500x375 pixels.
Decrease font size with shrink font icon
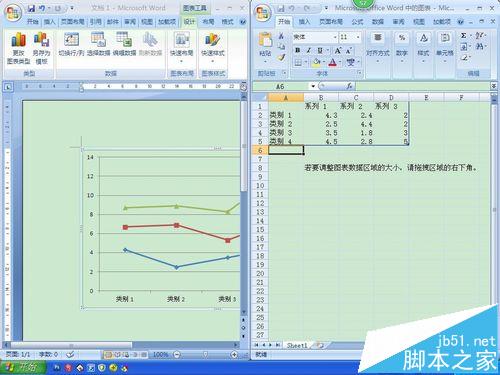point(349,50)
